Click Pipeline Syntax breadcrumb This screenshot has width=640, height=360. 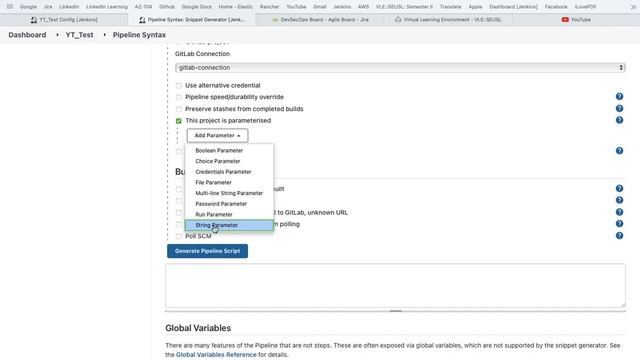pyautogui.click(x=139, y=35)
